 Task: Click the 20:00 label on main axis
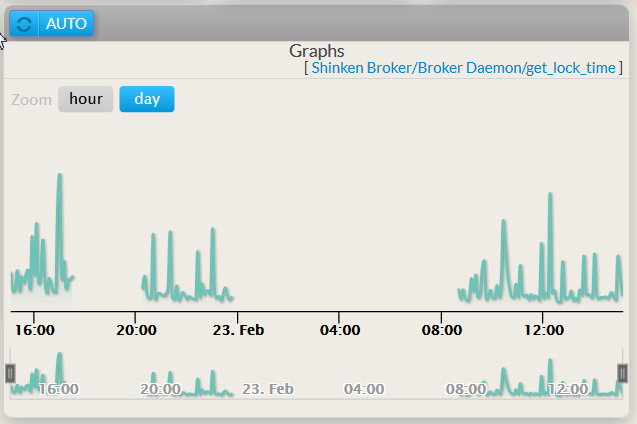(x=135, y=328)
